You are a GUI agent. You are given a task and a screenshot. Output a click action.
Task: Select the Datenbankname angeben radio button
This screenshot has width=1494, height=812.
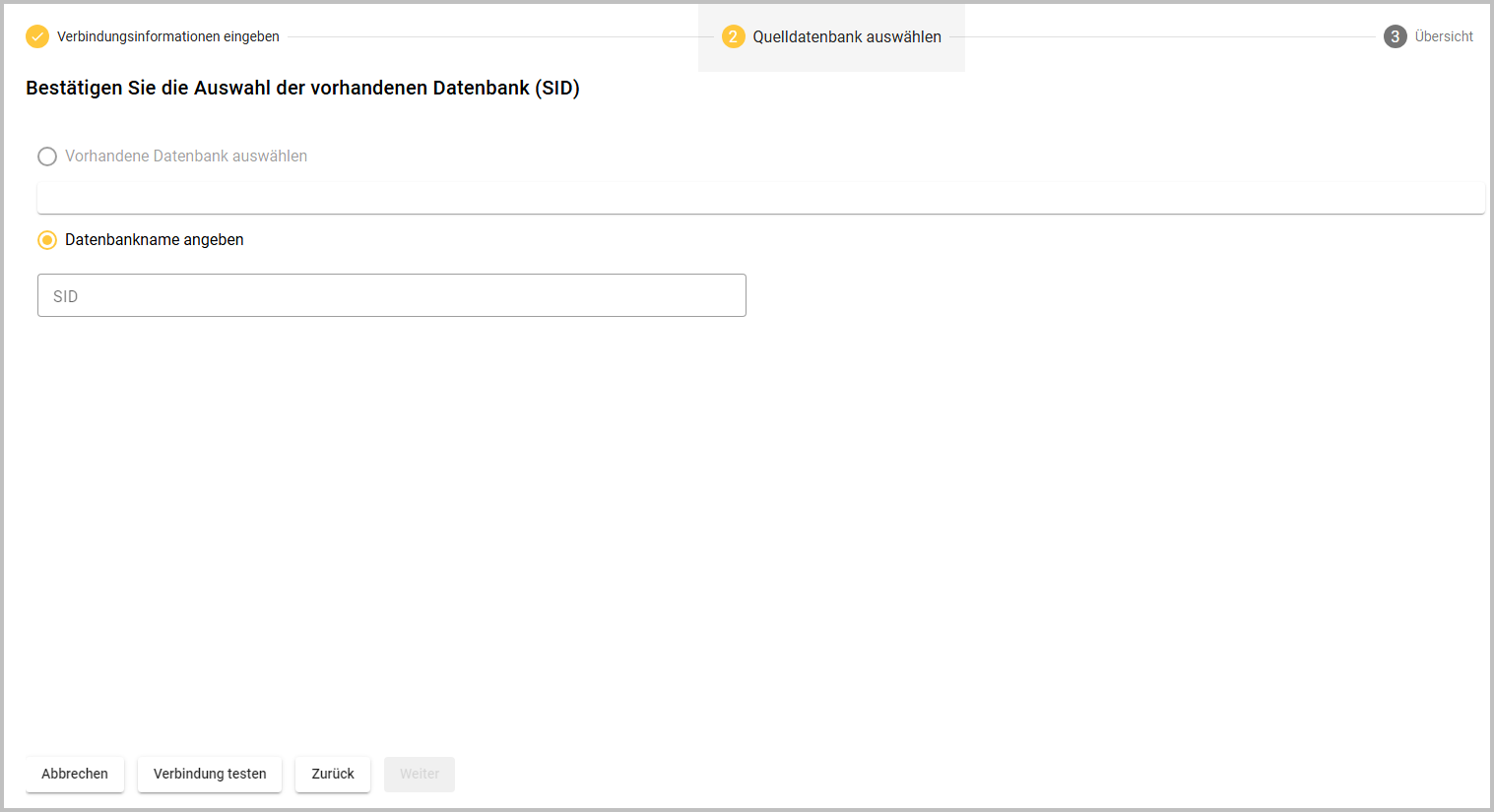point(47,240)
